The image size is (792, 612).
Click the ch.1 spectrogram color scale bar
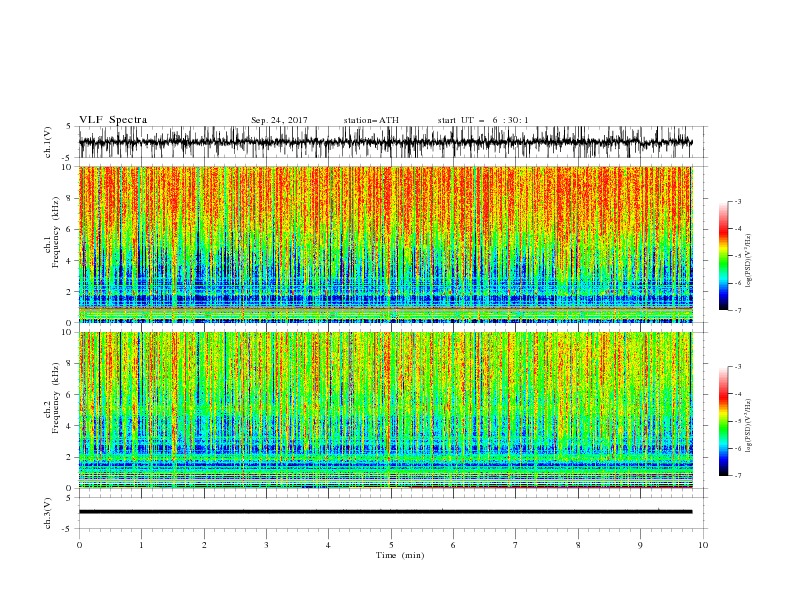point(723,256)
